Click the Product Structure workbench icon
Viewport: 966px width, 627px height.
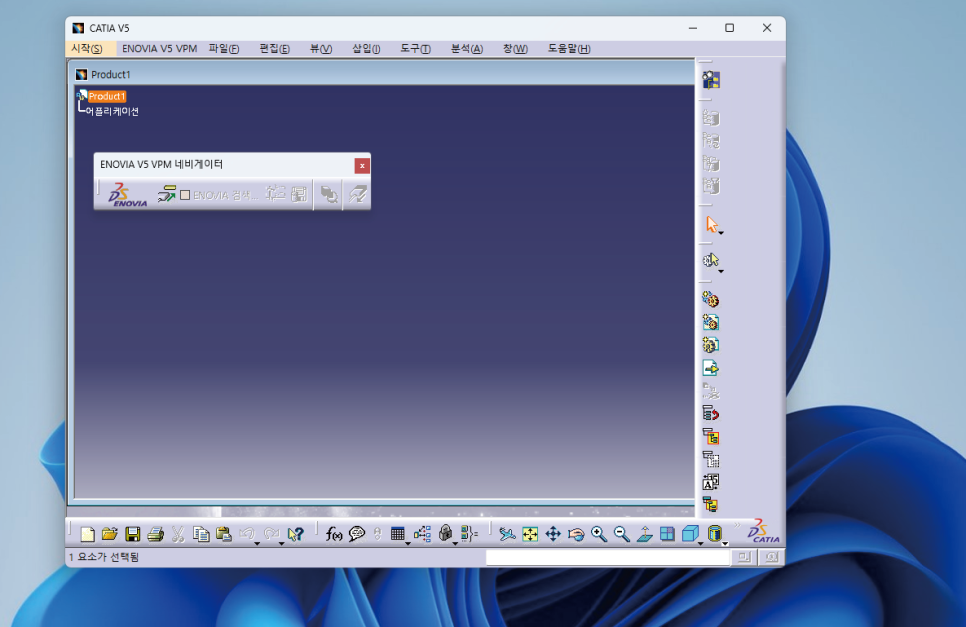(x=711, y=79)
